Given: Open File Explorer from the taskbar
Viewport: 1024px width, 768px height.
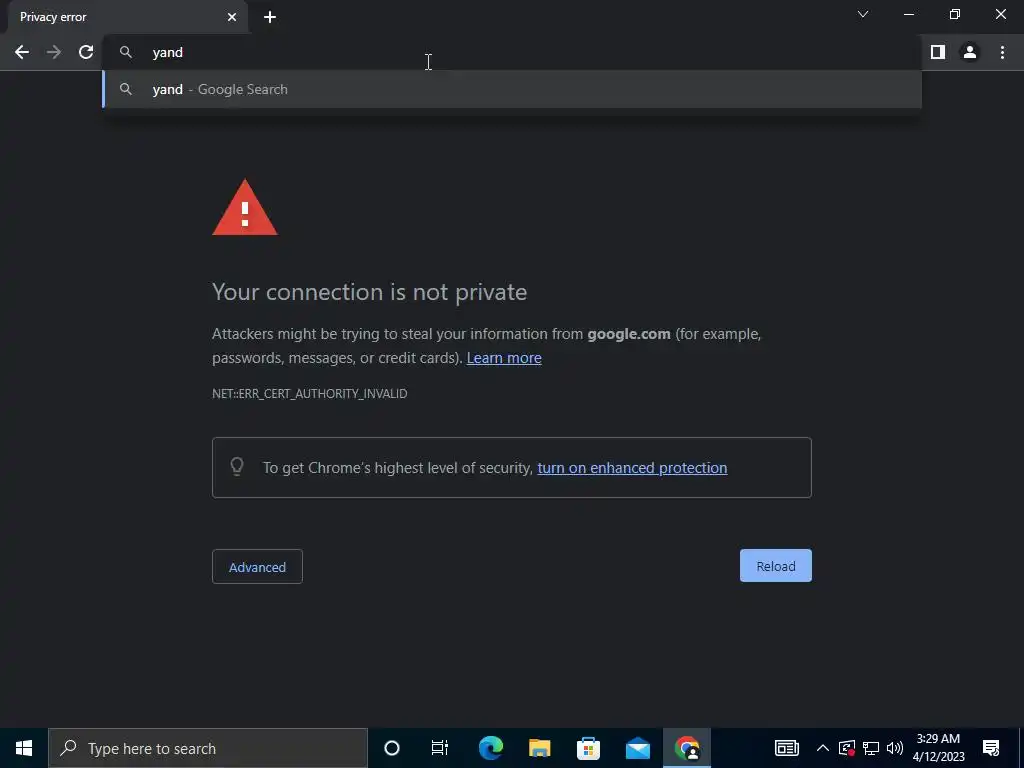Looking at the screenshot, I should [539, 748].
